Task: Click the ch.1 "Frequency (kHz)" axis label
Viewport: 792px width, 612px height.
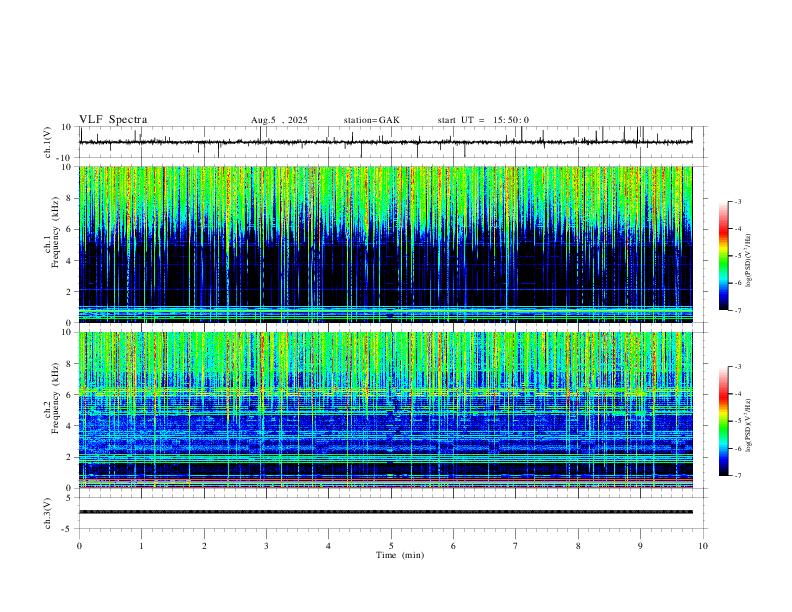Action: click(55, 232)
